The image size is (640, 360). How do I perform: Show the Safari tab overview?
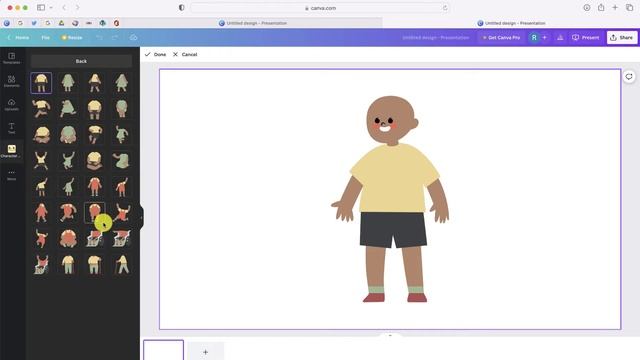tap(629, 8)
